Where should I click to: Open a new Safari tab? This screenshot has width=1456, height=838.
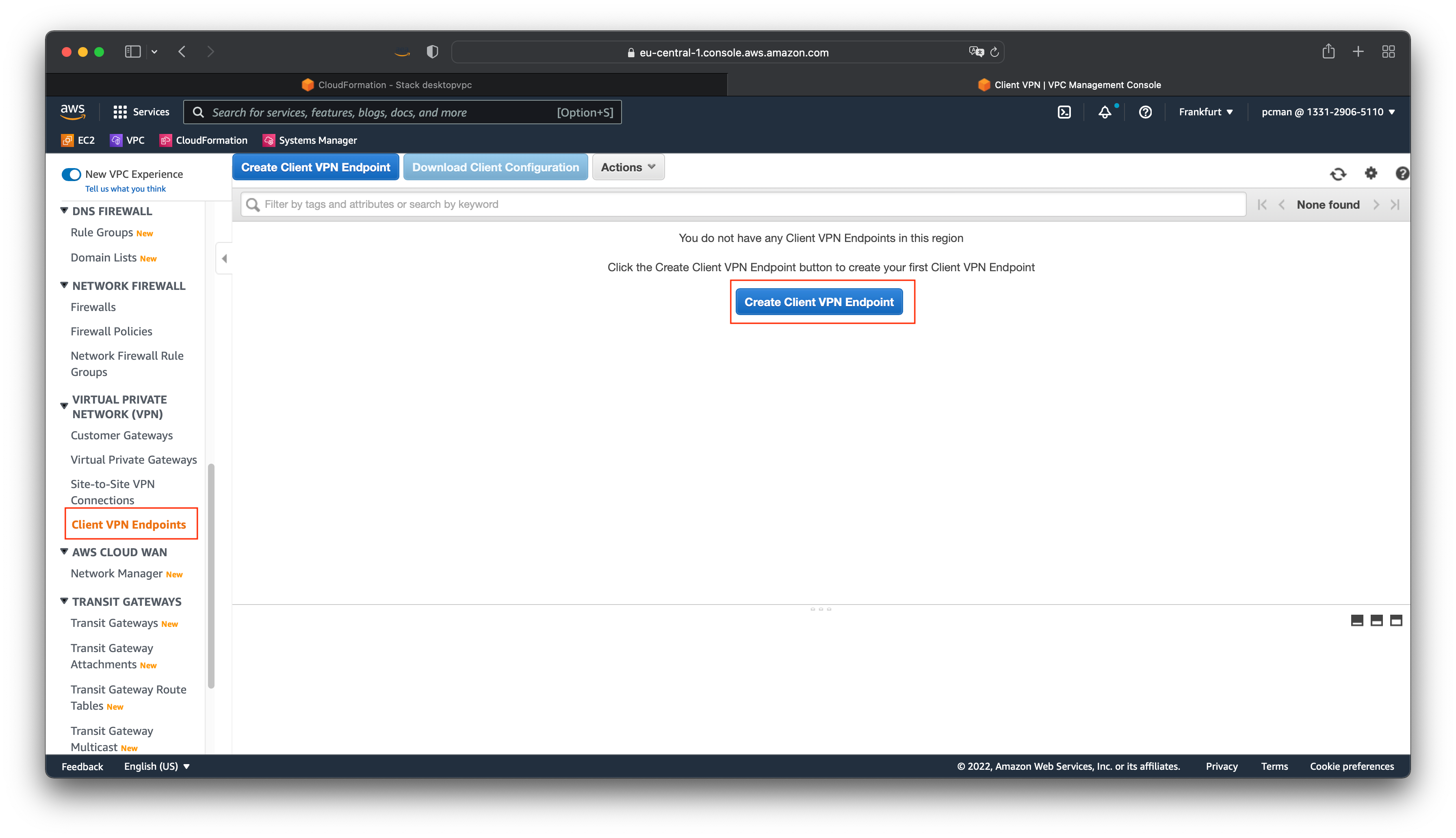pyautogui.click(x=1358, y=52)
